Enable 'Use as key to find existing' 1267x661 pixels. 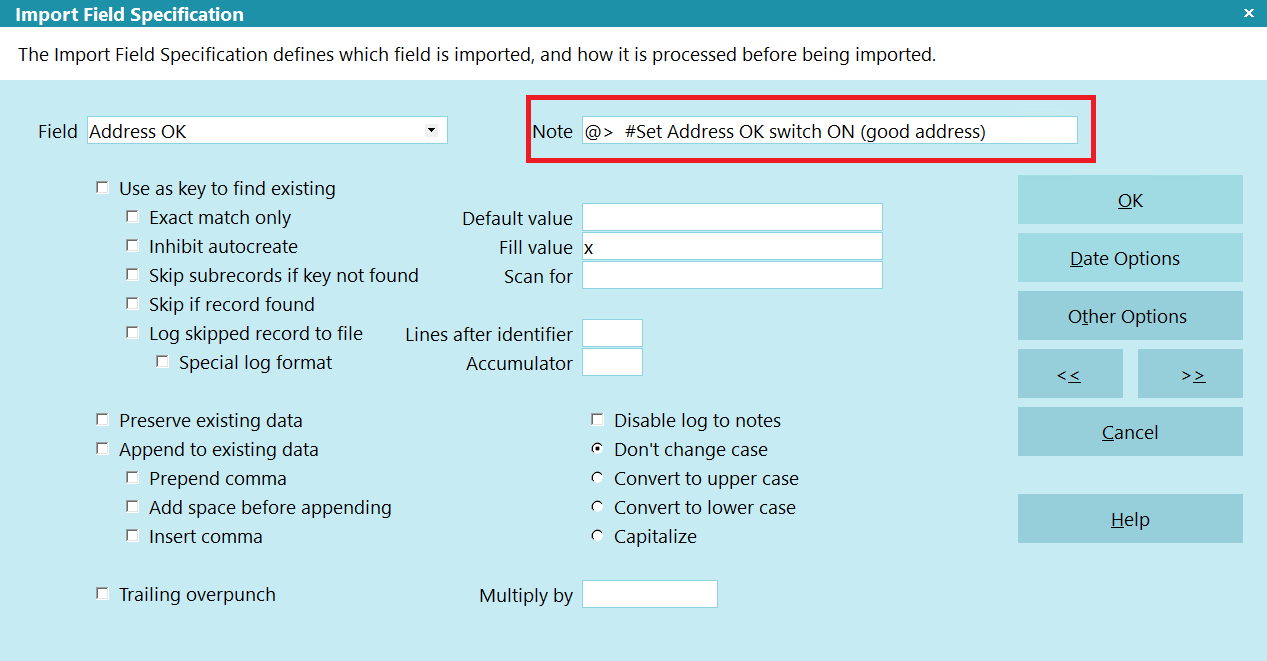tap(102, 187)
